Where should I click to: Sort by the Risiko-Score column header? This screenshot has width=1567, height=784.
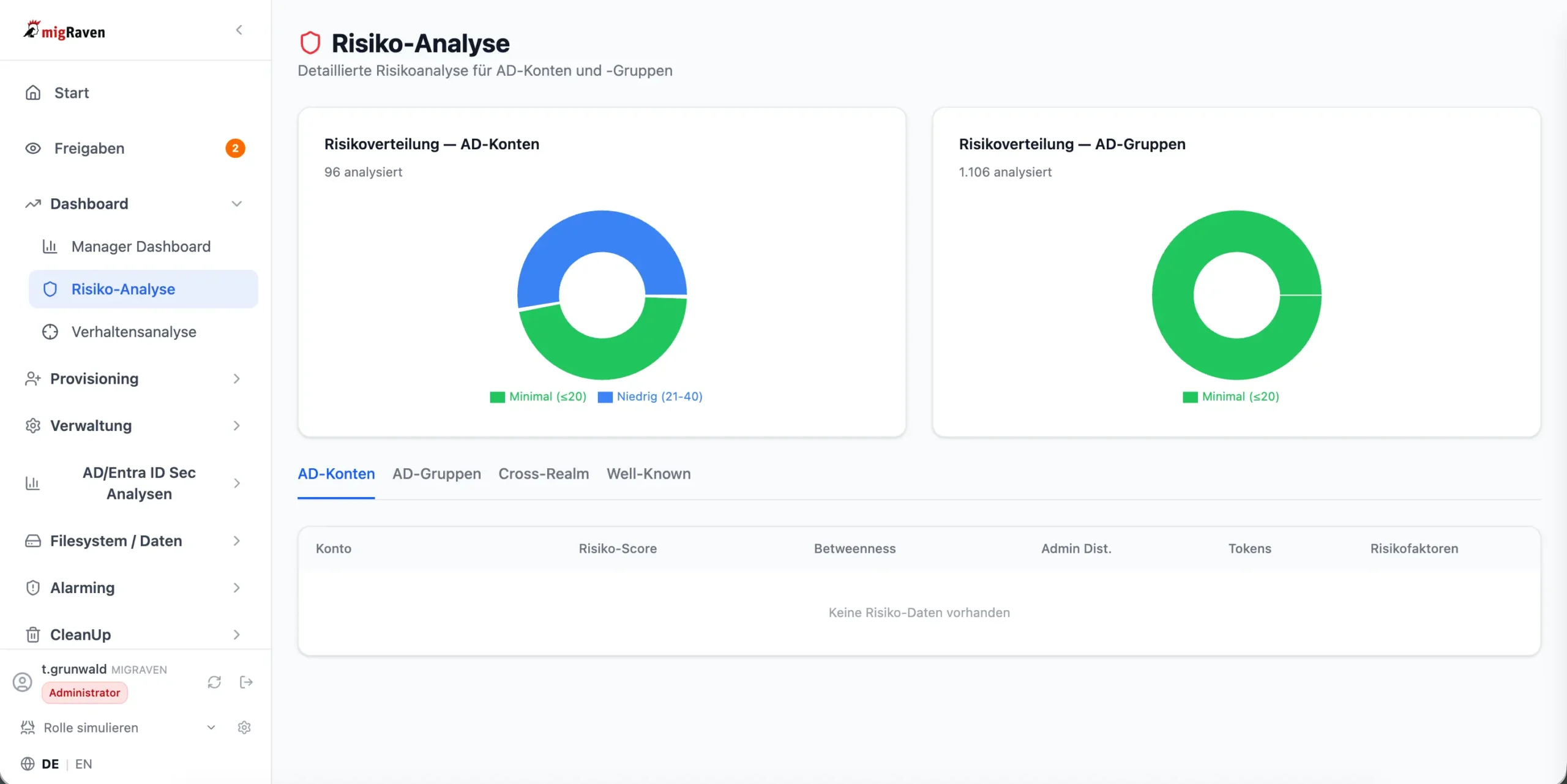[618, 548]
